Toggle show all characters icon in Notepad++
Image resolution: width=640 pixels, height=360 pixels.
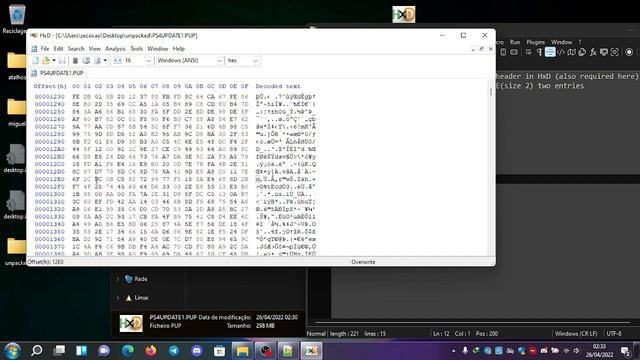[x=539, y=52]
